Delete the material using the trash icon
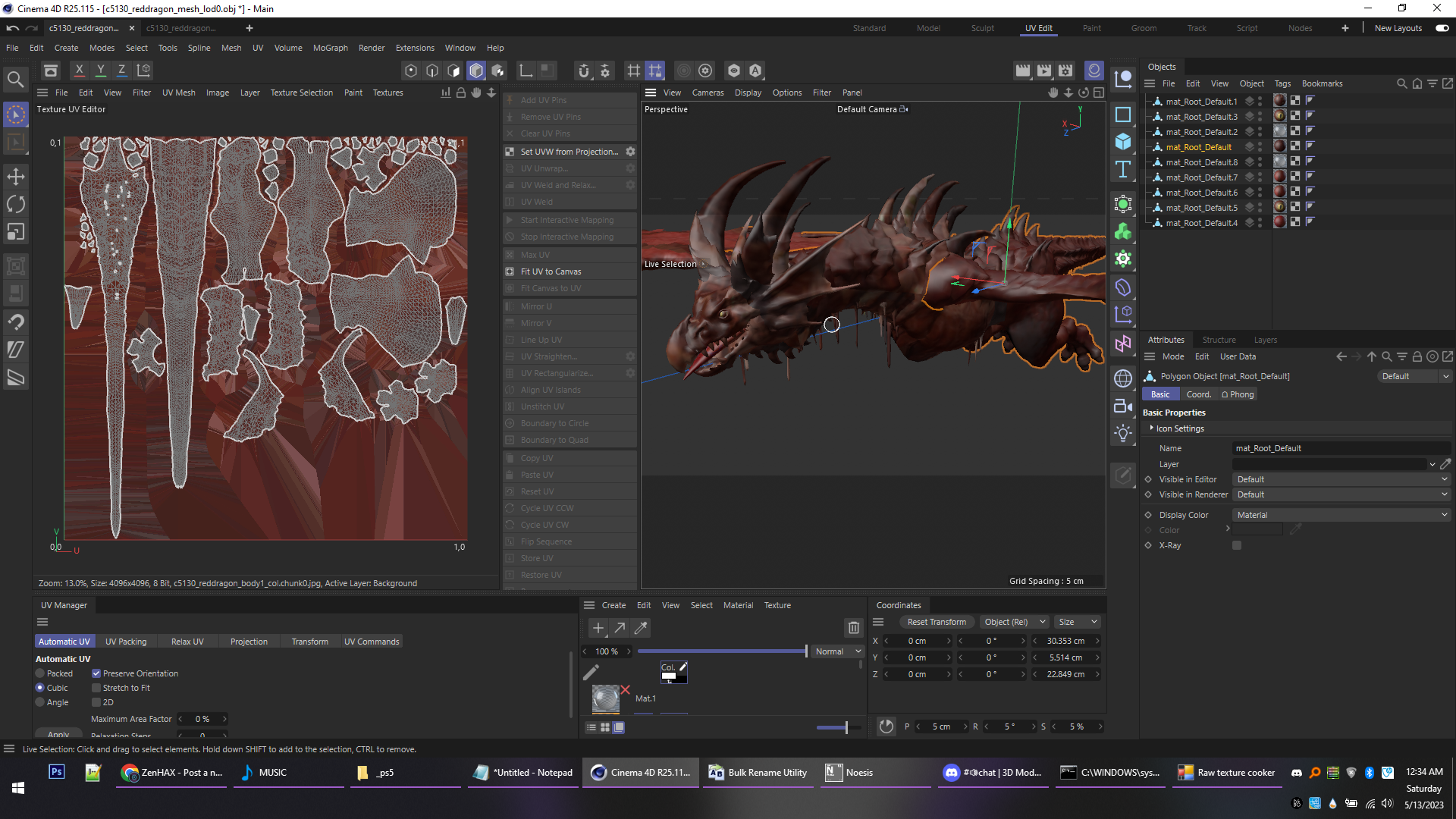Screen dimensions: 1456x819 [854, 628]
